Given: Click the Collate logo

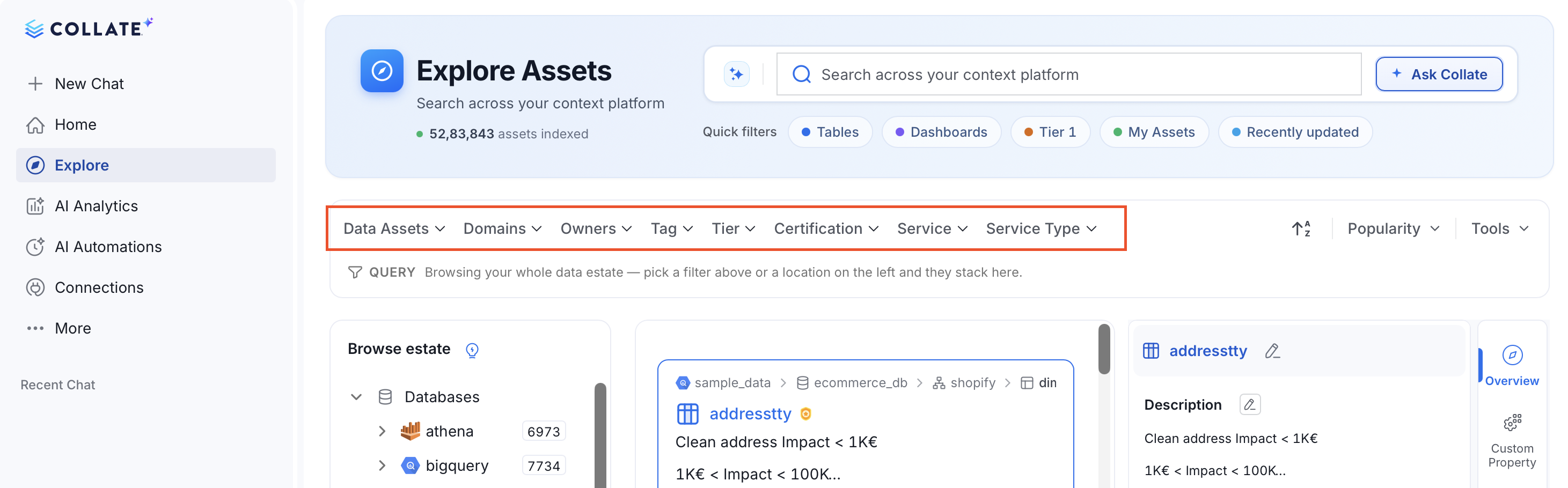Looking at the screenshot, I should tap(89, 28).
